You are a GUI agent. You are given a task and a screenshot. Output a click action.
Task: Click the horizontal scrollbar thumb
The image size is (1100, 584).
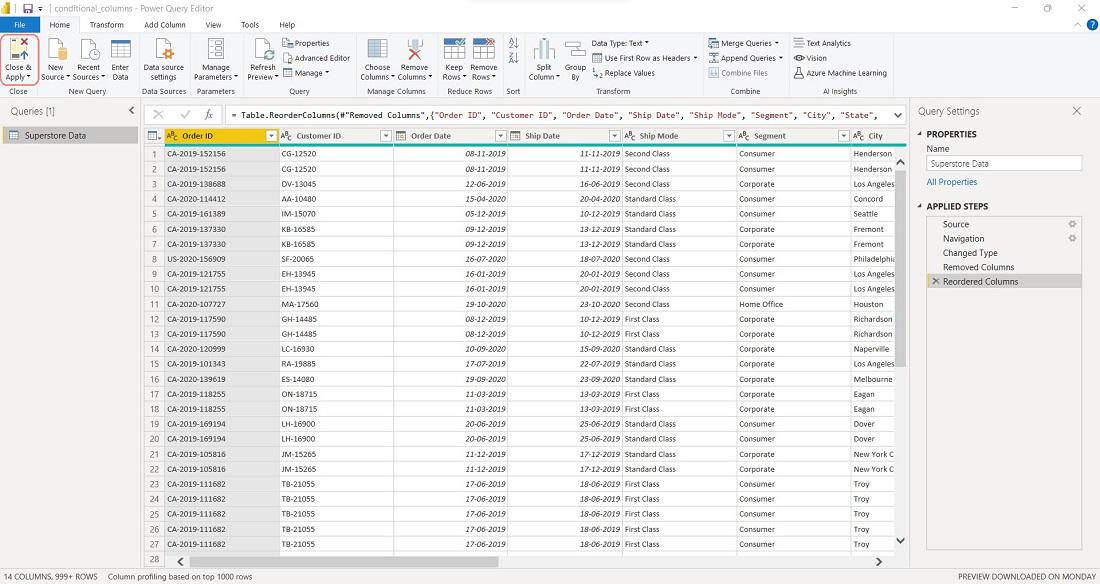tap(344, 562)
